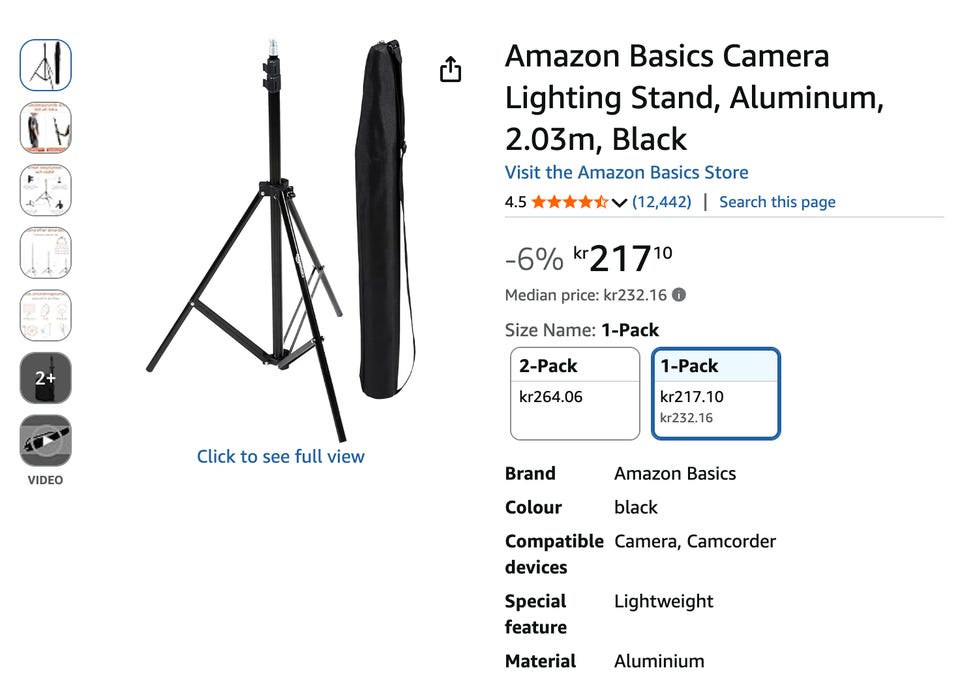
Task: Choose the 1-Pack size option
Action: [716, 393]
